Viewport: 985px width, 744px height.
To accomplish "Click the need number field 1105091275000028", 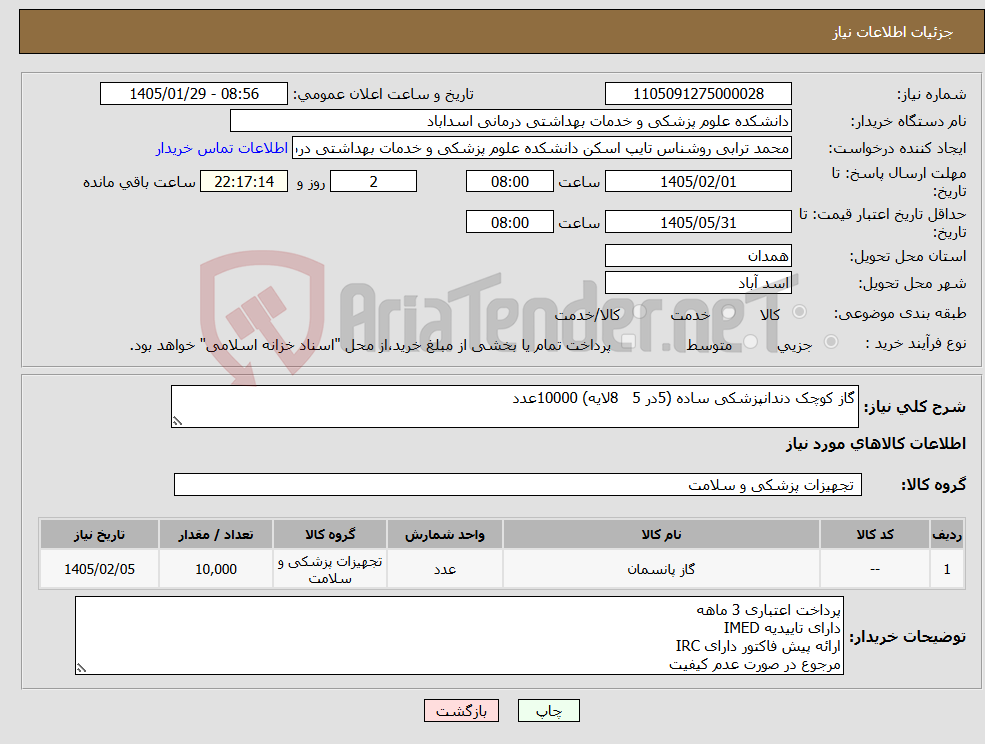I will click(698, 94).
